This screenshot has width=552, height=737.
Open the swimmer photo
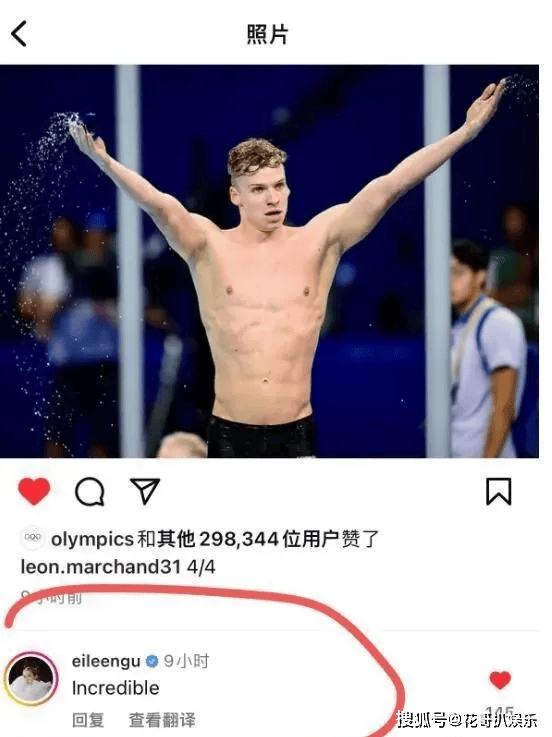coord(269,261)
